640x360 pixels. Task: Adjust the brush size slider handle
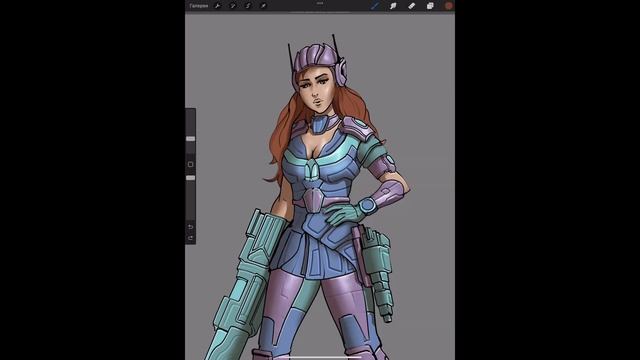pos(191,139)
